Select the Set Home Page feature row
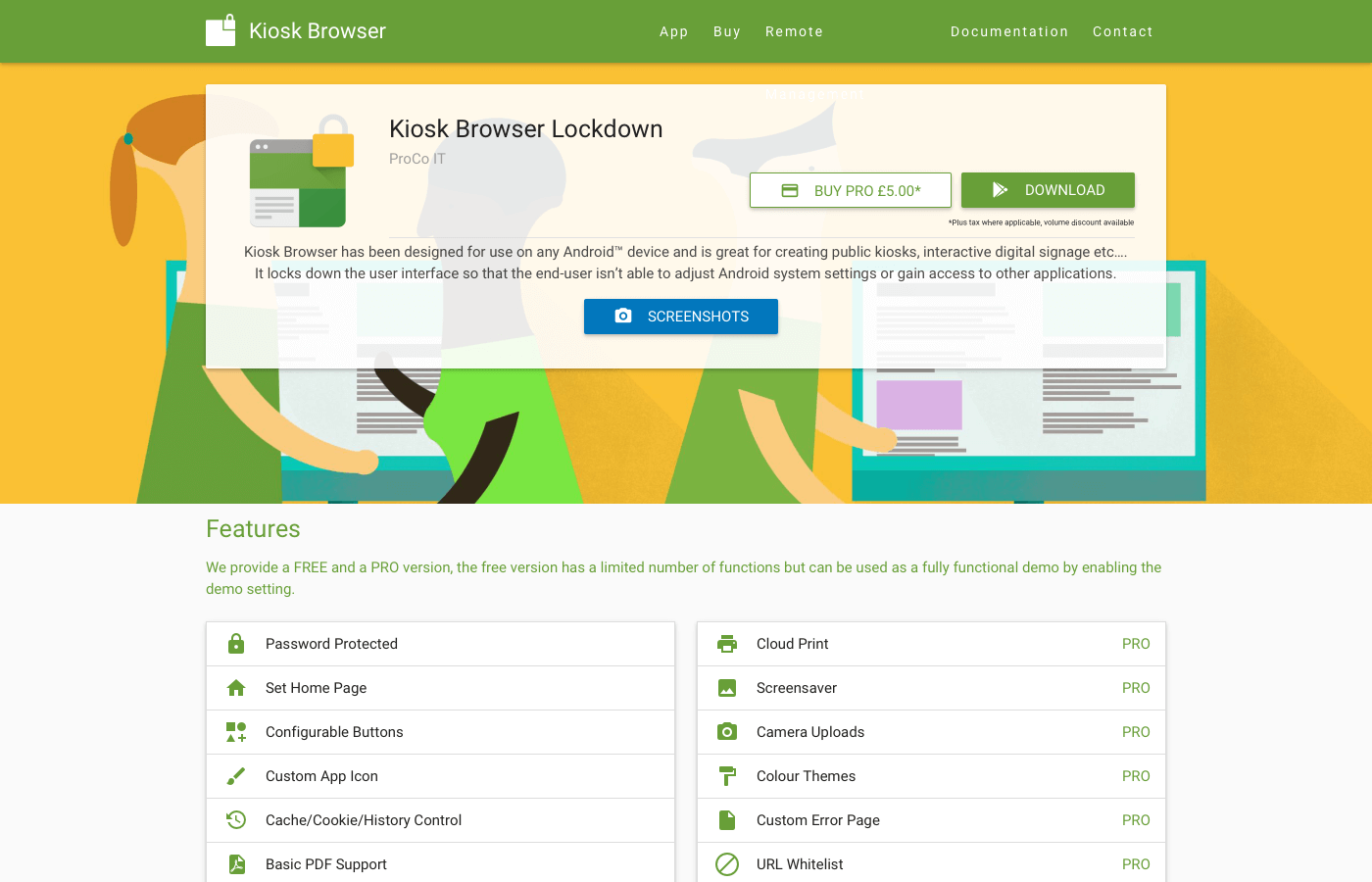 (441, 688)
